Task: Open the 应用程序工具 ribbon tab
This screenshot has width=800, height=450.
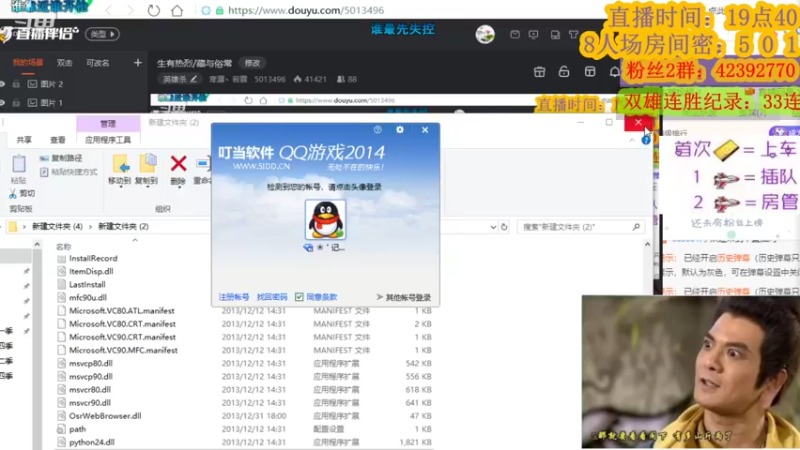Action: pyautogui.click(x=108, y=140)
